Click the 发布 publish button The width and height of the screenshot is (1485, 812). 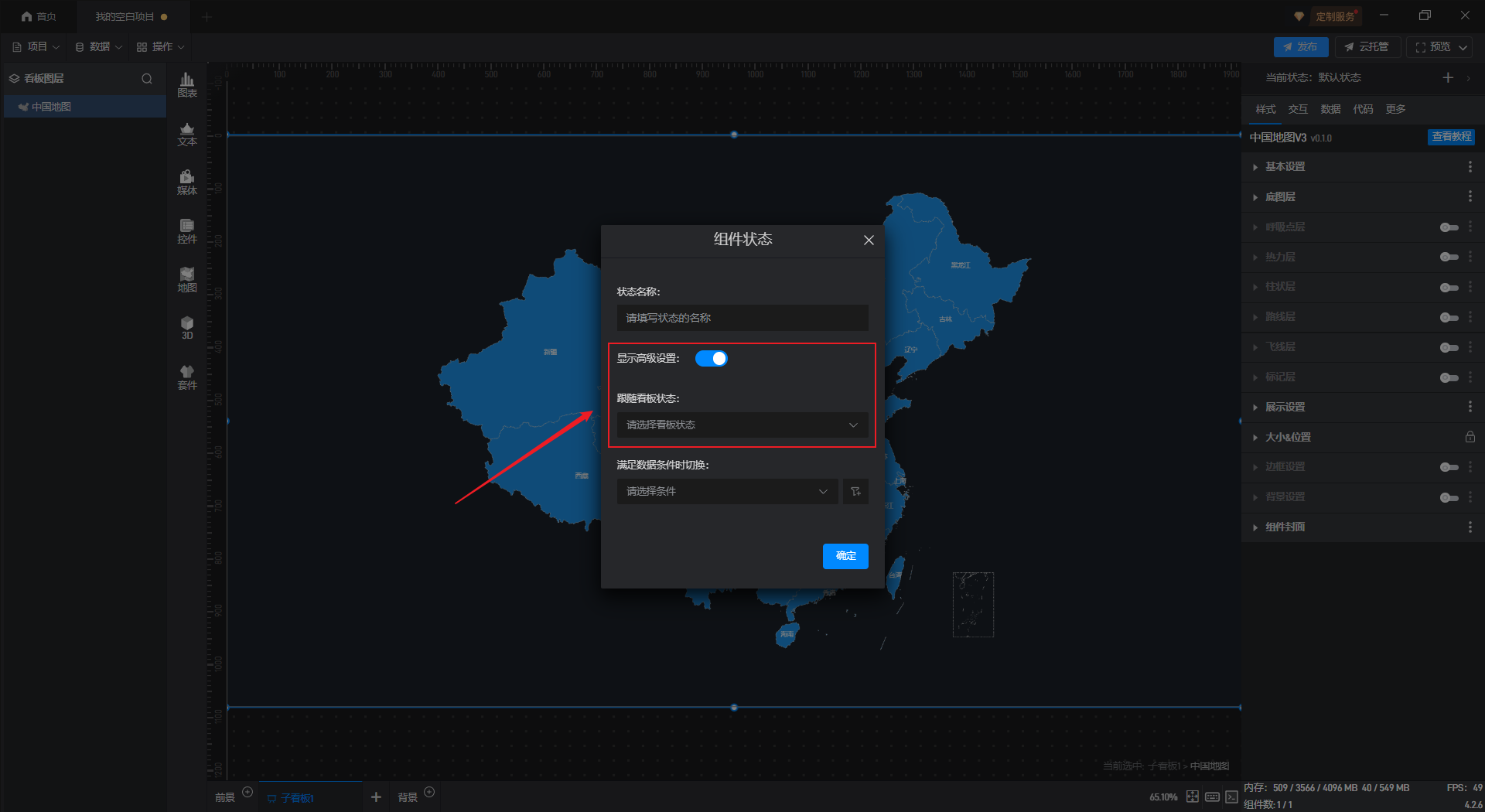pyautogui.click(x=1301, y=47)
